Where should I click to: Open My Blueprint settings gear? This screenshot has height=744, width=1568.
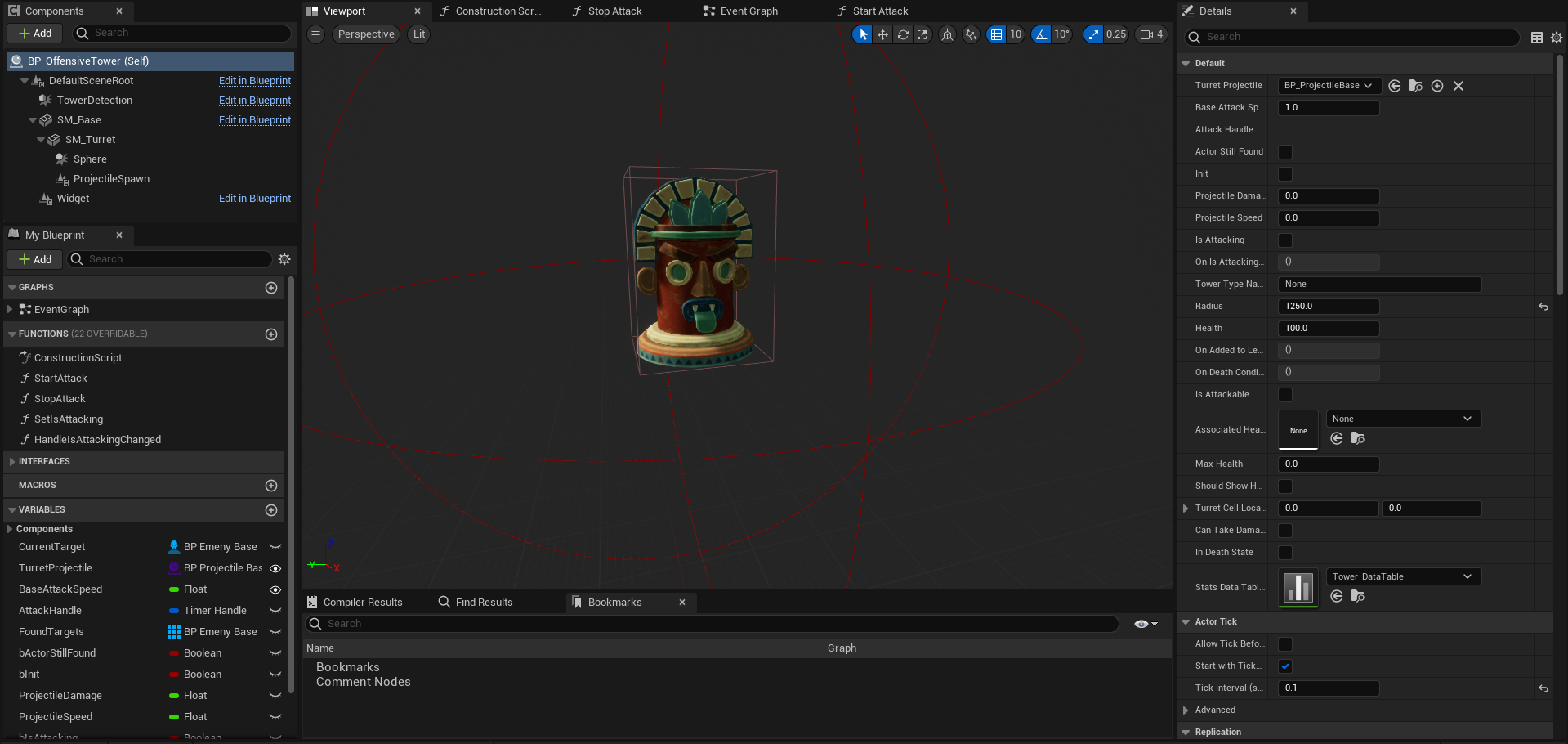[x=284, y=259]
